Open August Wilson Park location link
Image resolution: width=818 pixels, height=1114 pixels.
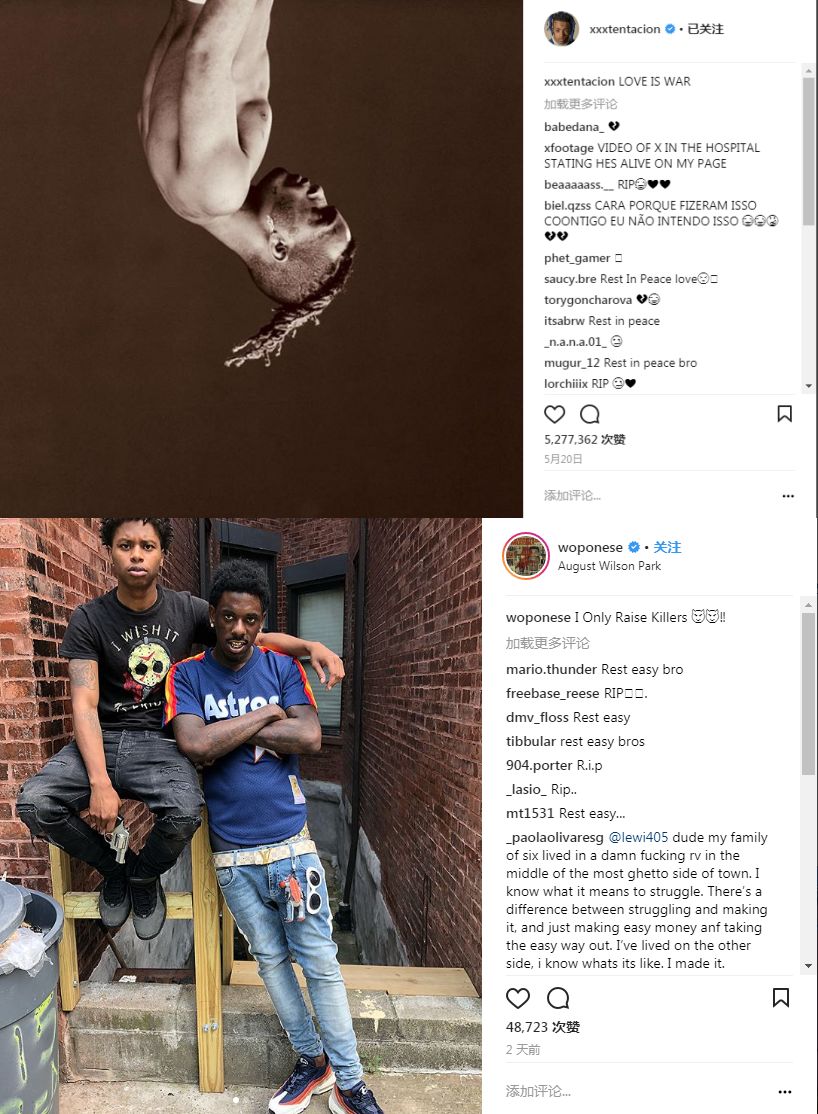[x=609, y=566]
